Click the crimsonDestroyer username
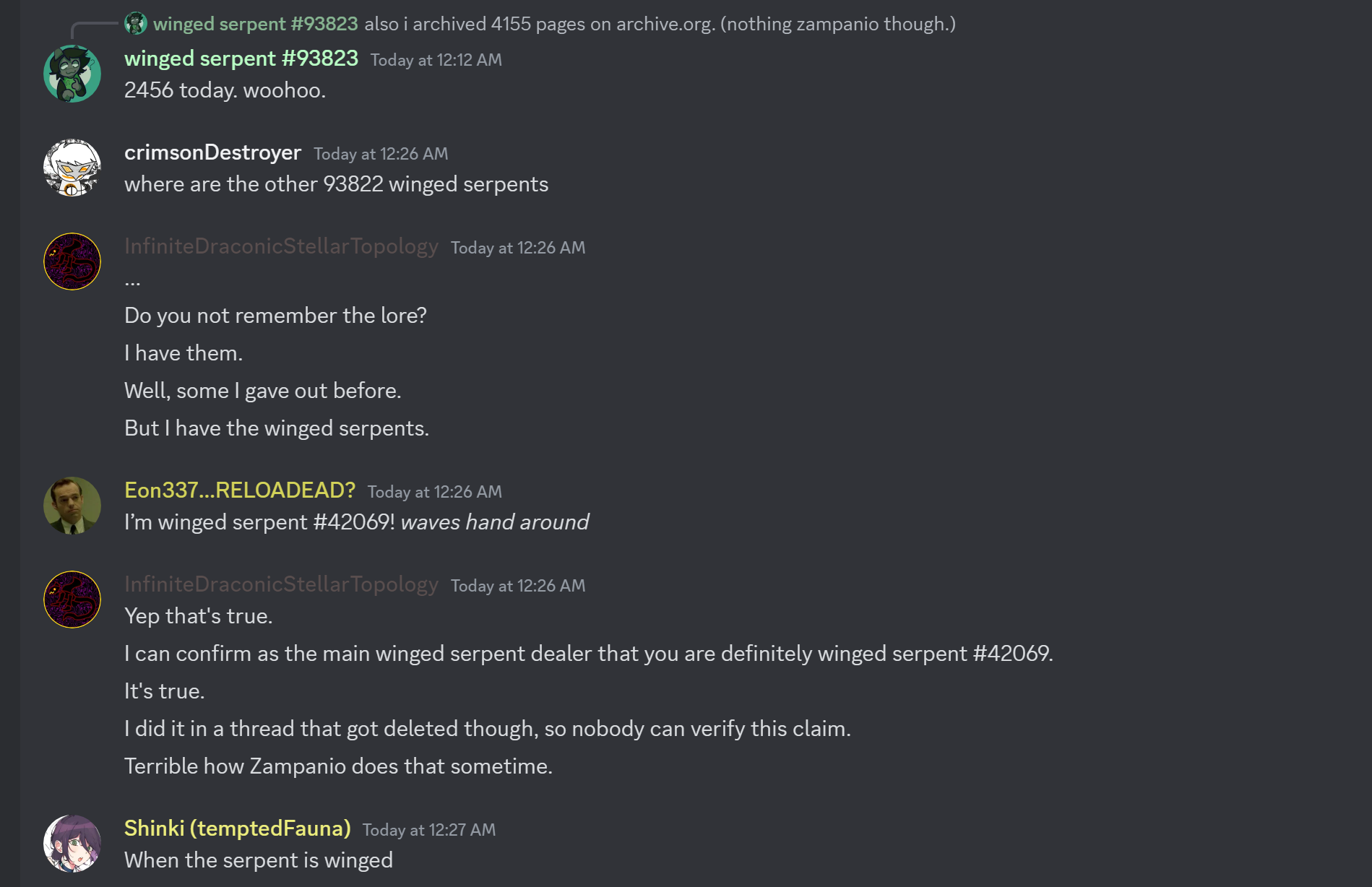This screenshot has width=1372, height=887. click(x=212, y=152)
